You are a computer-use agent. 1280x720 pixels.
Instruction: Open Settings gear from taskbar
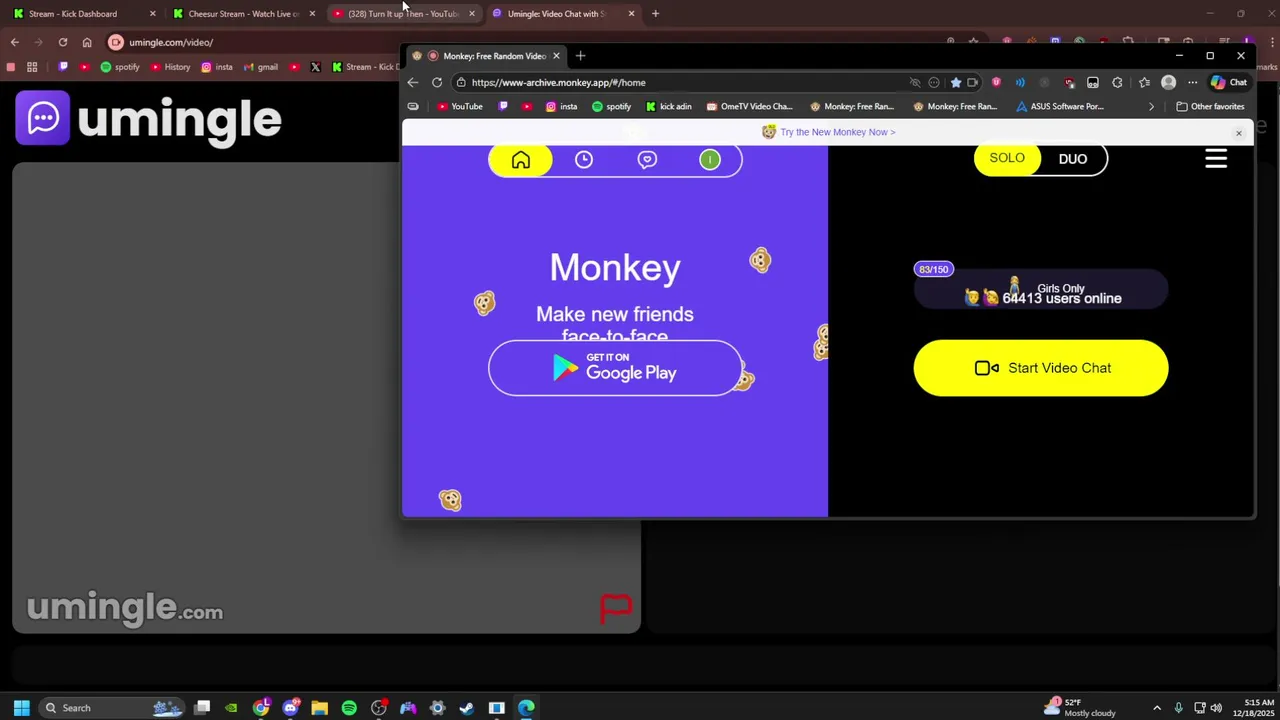(x=437, y=708)
